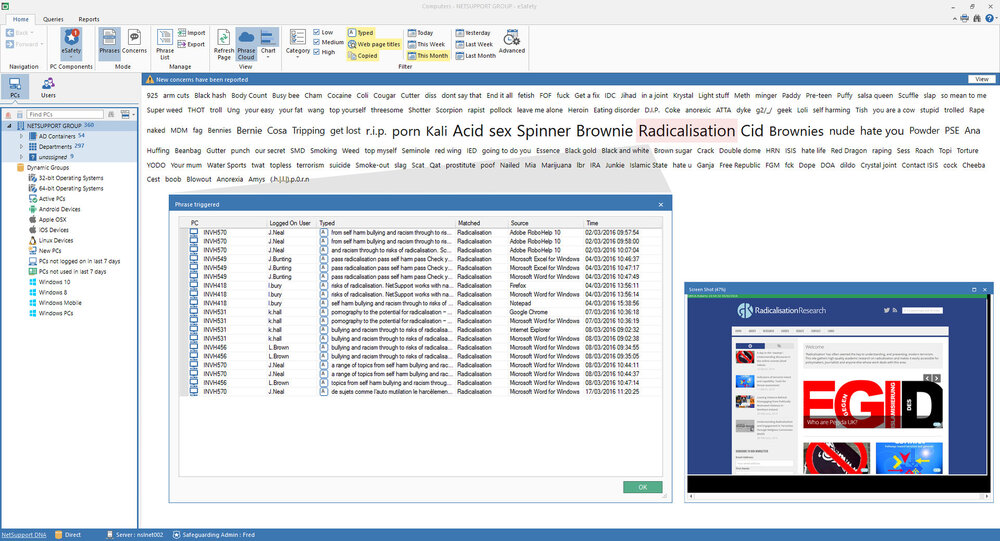Select first INVH570 row dated 02/03/2016 09:57:54

[x=420, y=232]
